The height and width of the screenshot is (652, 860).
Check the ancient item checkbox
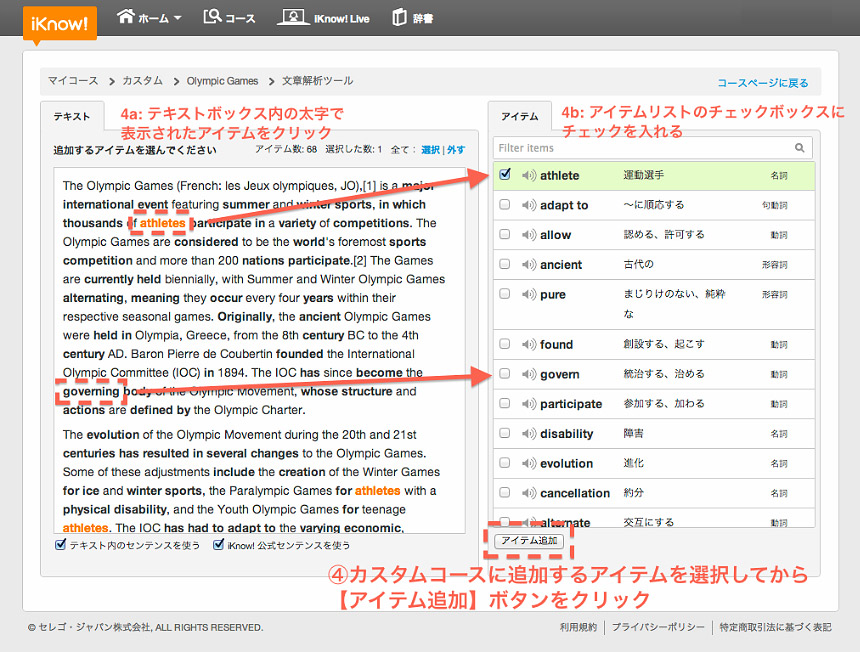click(505, 264)
